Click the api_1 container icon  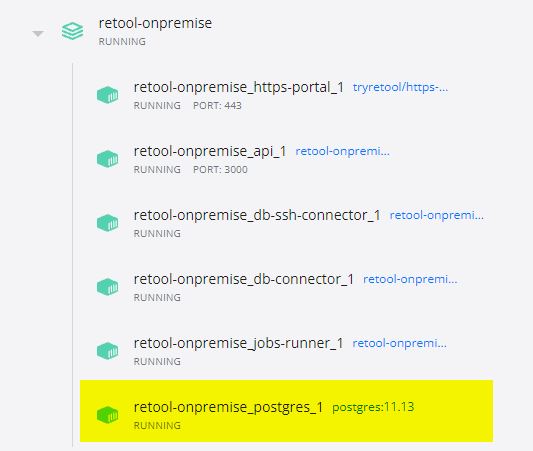point(107,159)
